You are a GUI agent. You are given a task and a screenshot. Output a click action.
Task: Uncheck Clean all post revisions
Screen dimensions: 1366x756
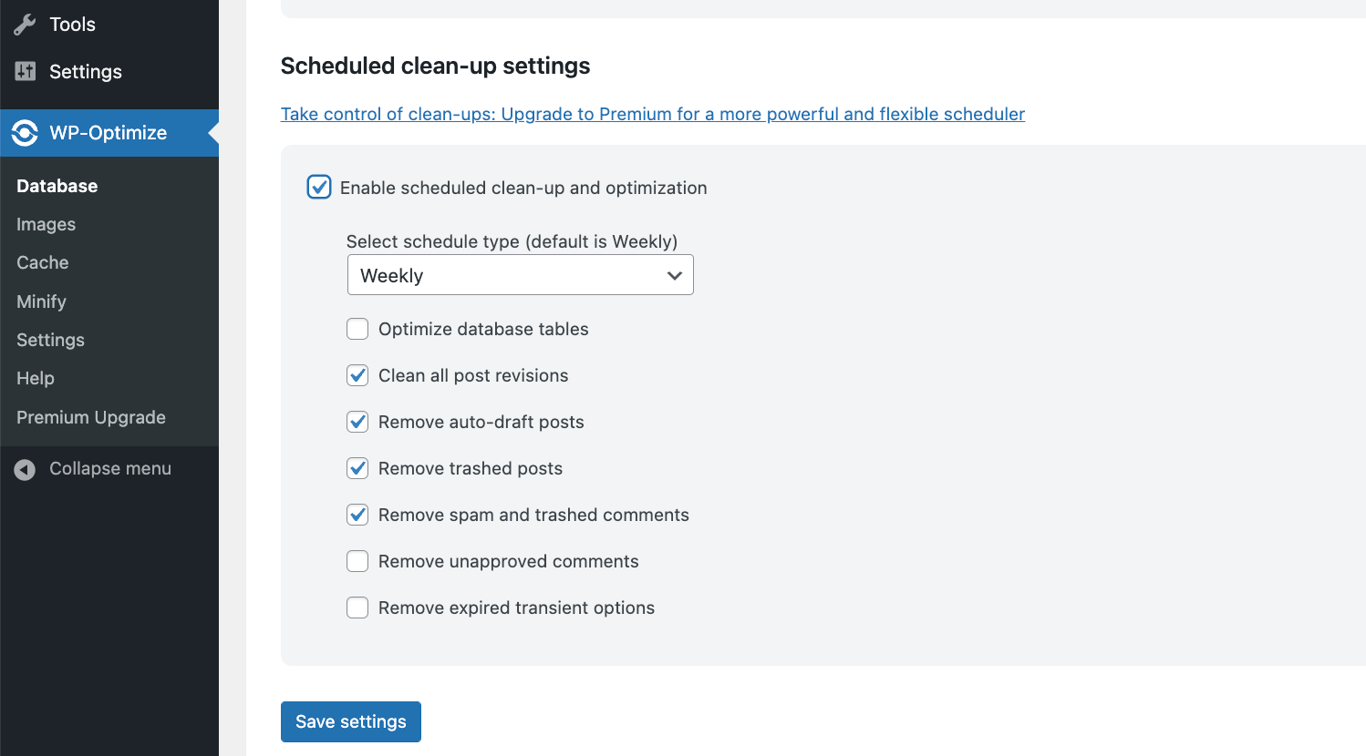click(x=357, y=375)
